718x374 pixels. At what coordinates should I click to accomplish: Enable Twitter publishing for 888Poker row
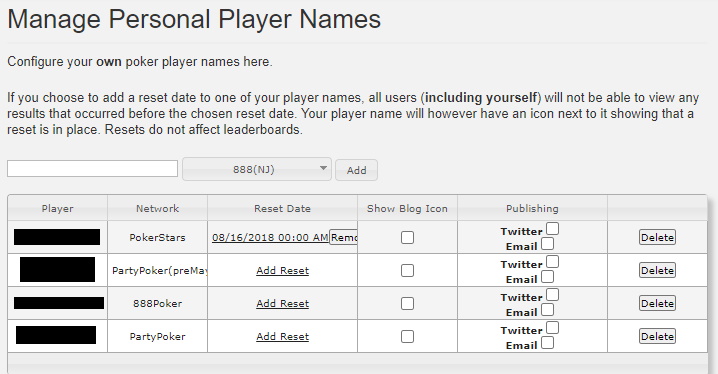(x=552, y=295)
